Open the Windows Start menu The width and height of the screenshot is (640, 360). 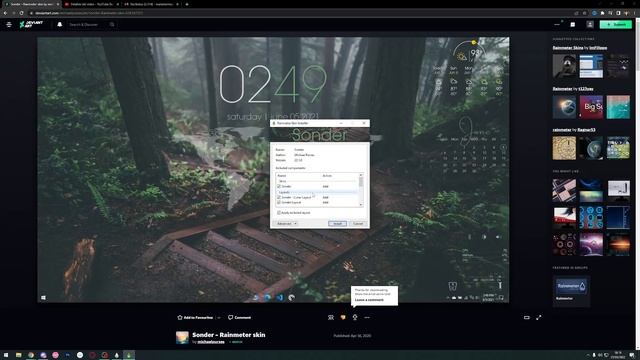coord(6,355)
